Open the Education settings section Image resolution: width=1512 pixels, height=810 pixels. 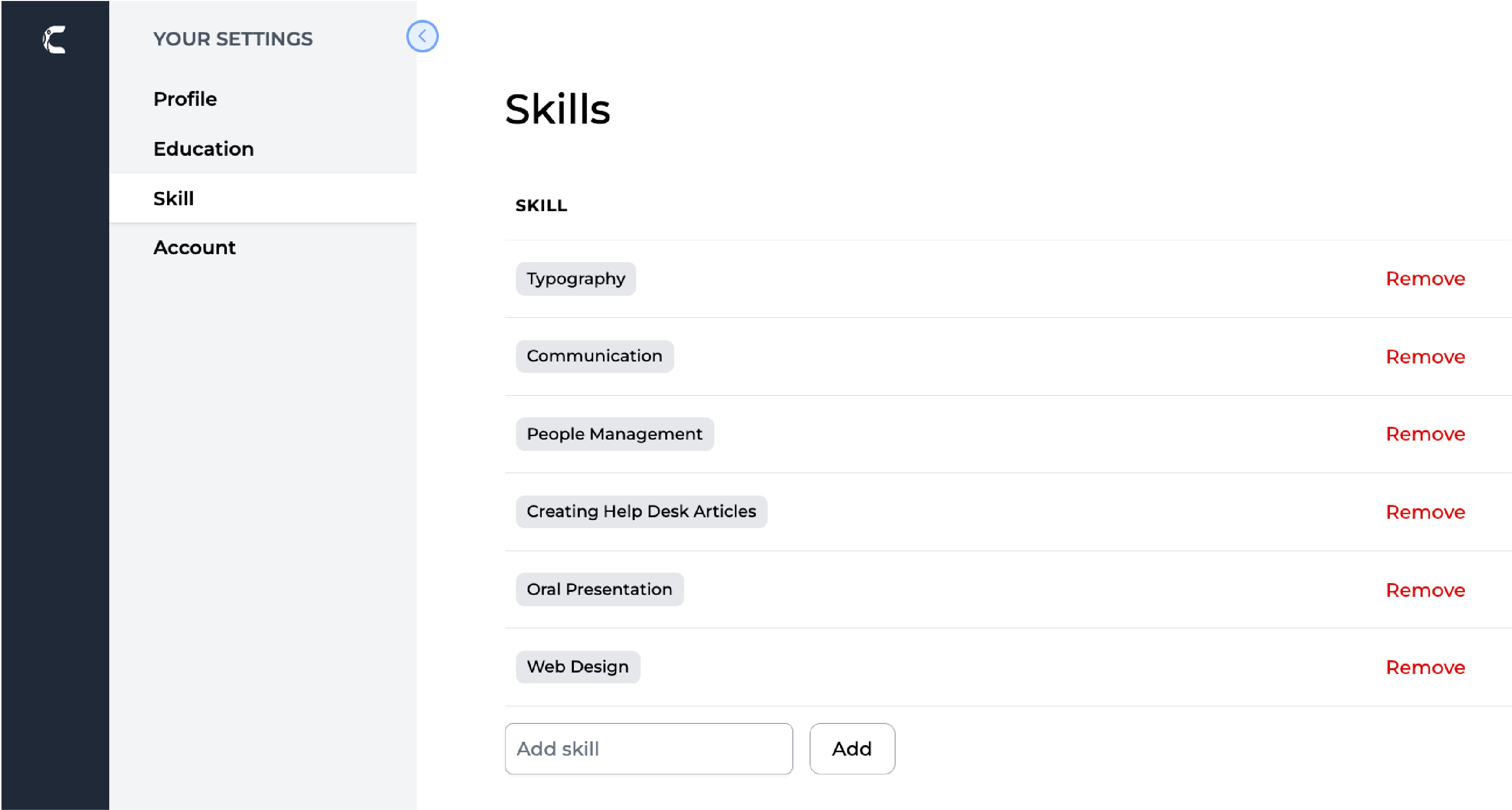point(203,149)
